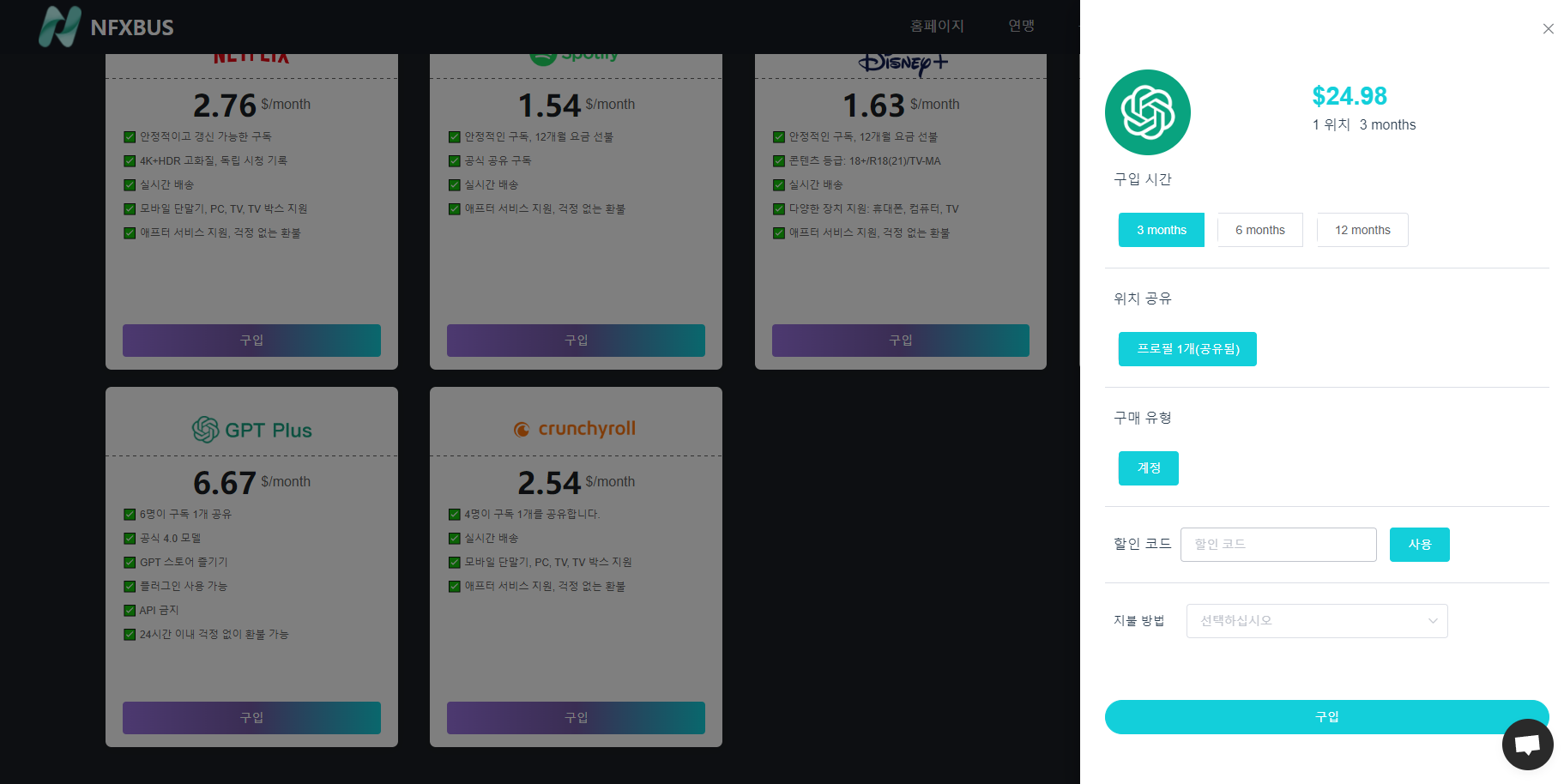Click the ChatGPT logo in purchase panel
The width and height of the screenshot is (1564, 784).
click(1147, 112)
